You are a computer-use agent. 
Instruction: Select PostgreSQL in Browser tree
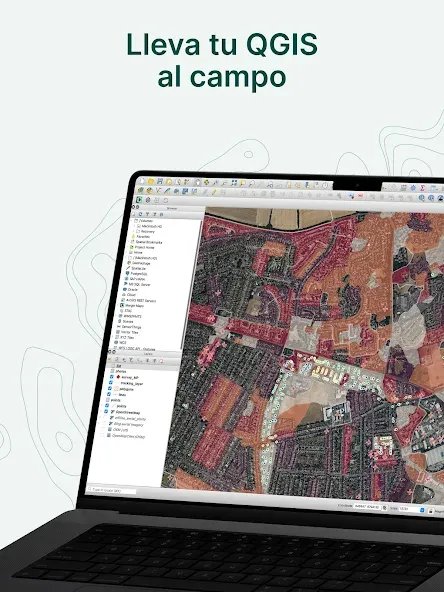pos(139,274)
